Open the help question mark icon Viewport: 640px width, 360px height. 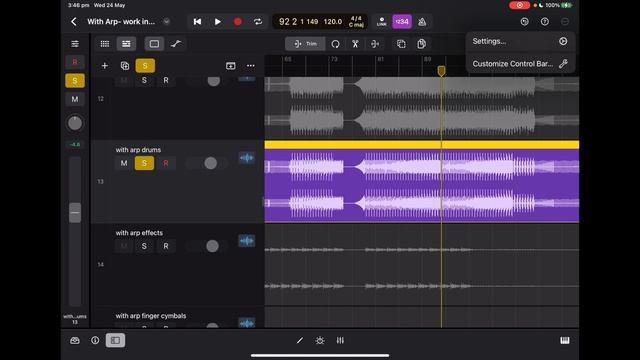coord(545,22)
